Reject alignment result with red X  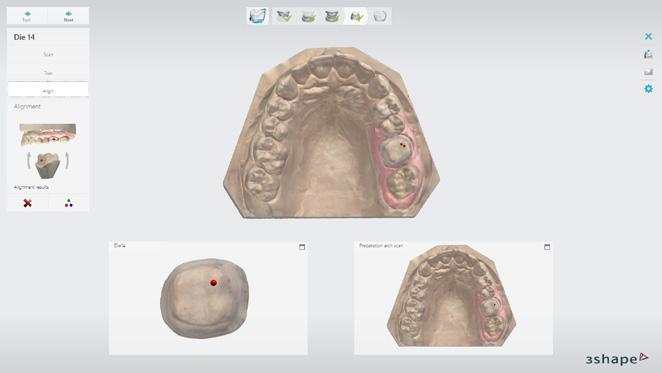click(x=27, y=203)
